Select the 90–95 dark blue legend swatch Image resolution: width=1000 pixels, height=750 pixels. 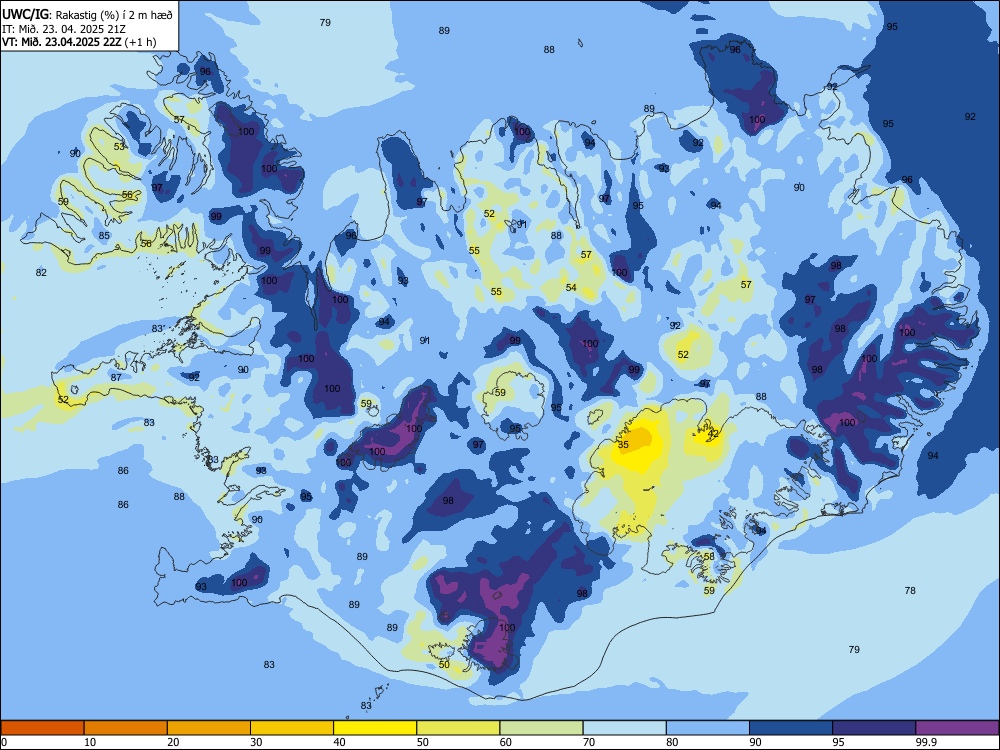point(791,728)
